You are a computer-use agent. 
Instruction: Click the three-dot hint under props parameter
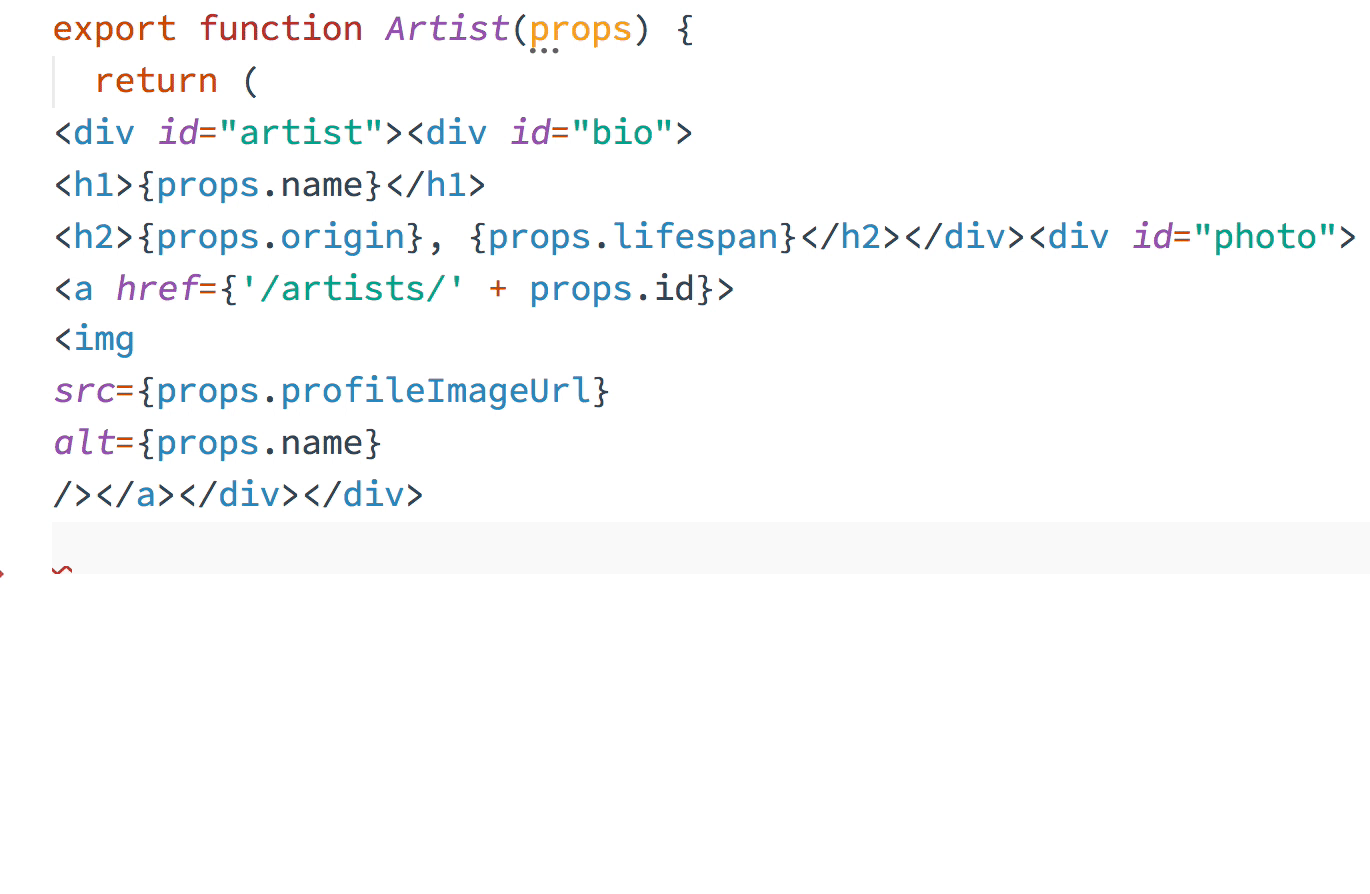[544, 50]
